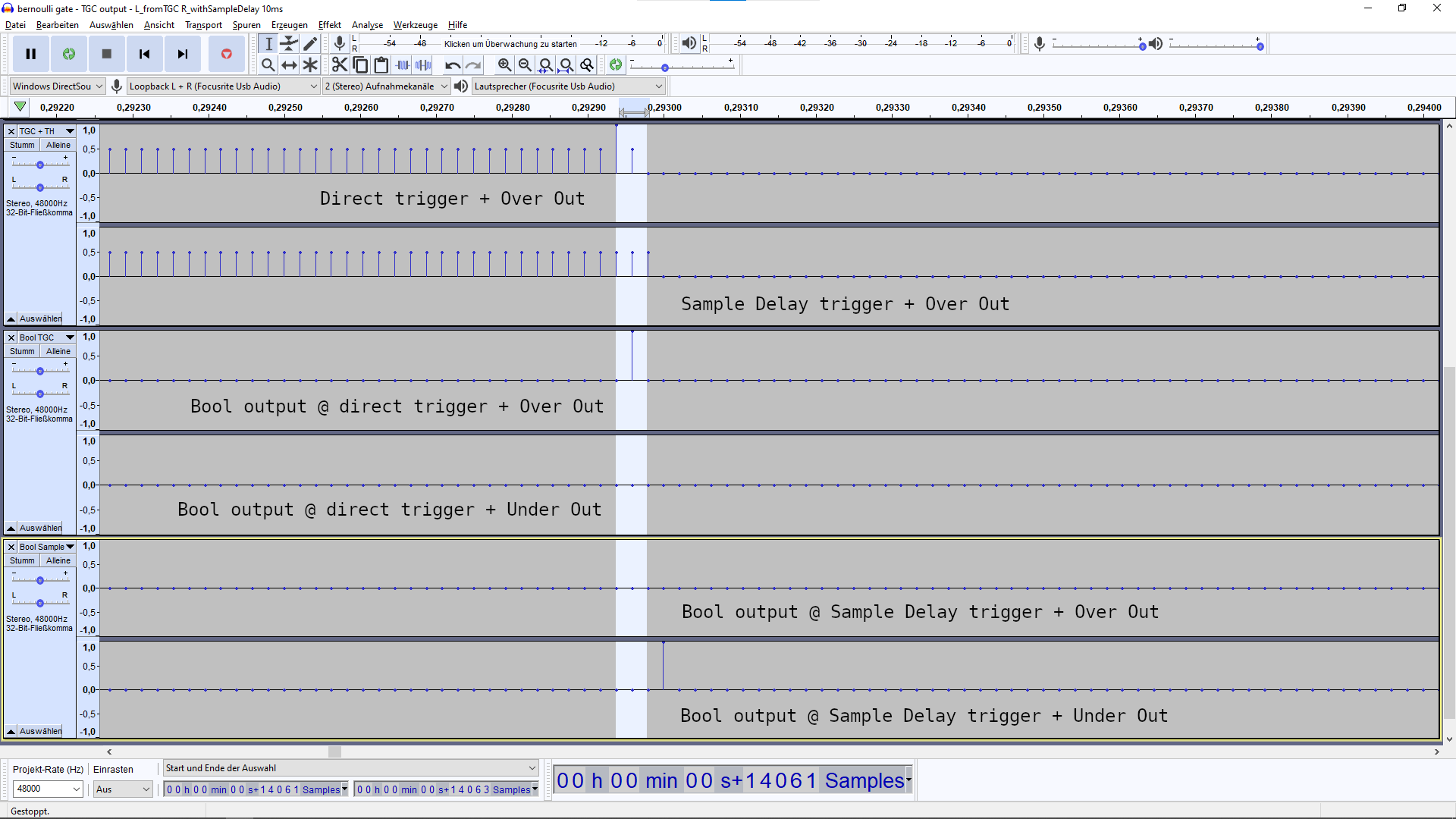Click the Play-at-speed green button
This screenshot has width=1456, height=819.
coord(616,65)
